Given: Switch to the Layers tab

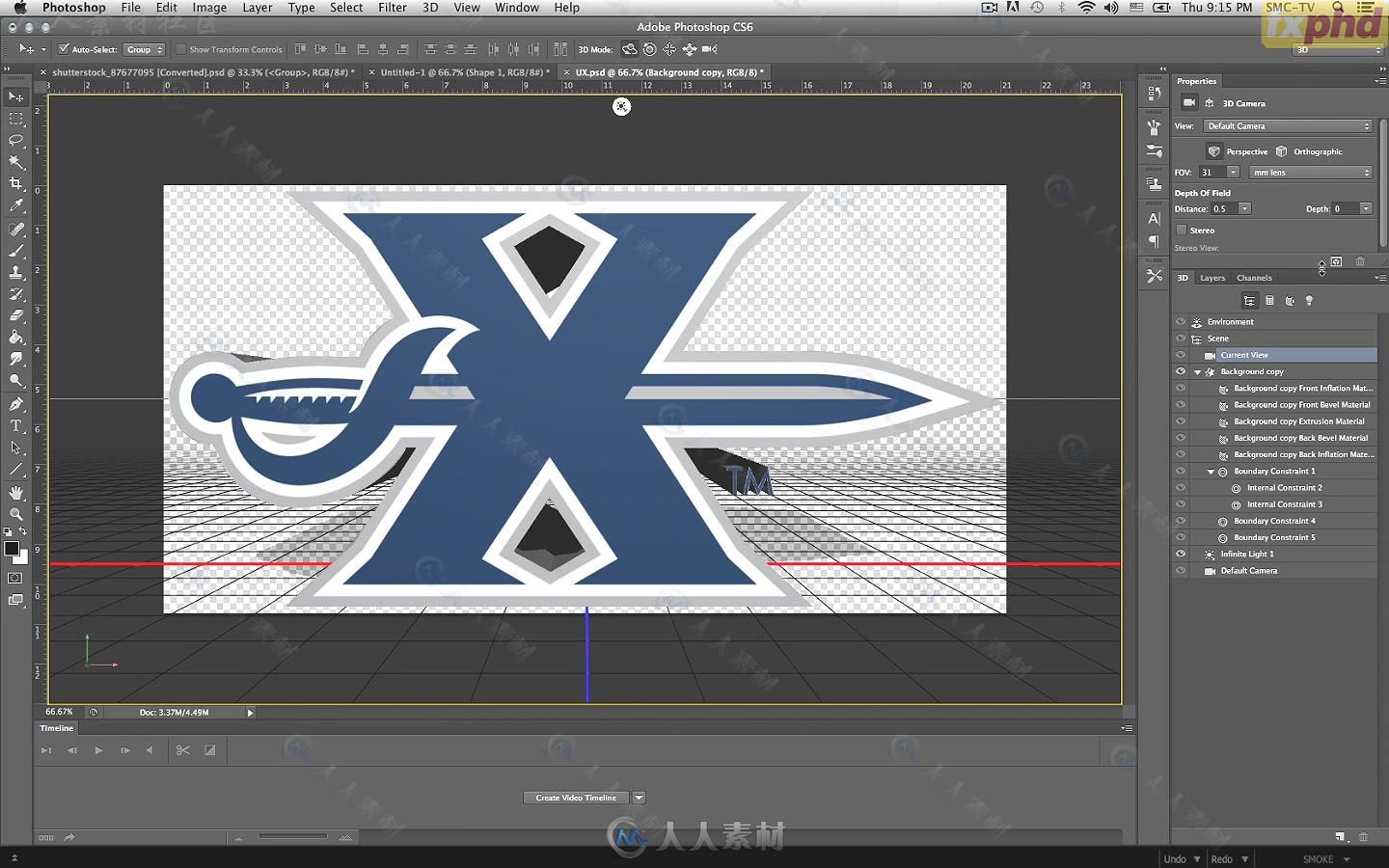Looking at the screenshot, I should click(1212, 278).
